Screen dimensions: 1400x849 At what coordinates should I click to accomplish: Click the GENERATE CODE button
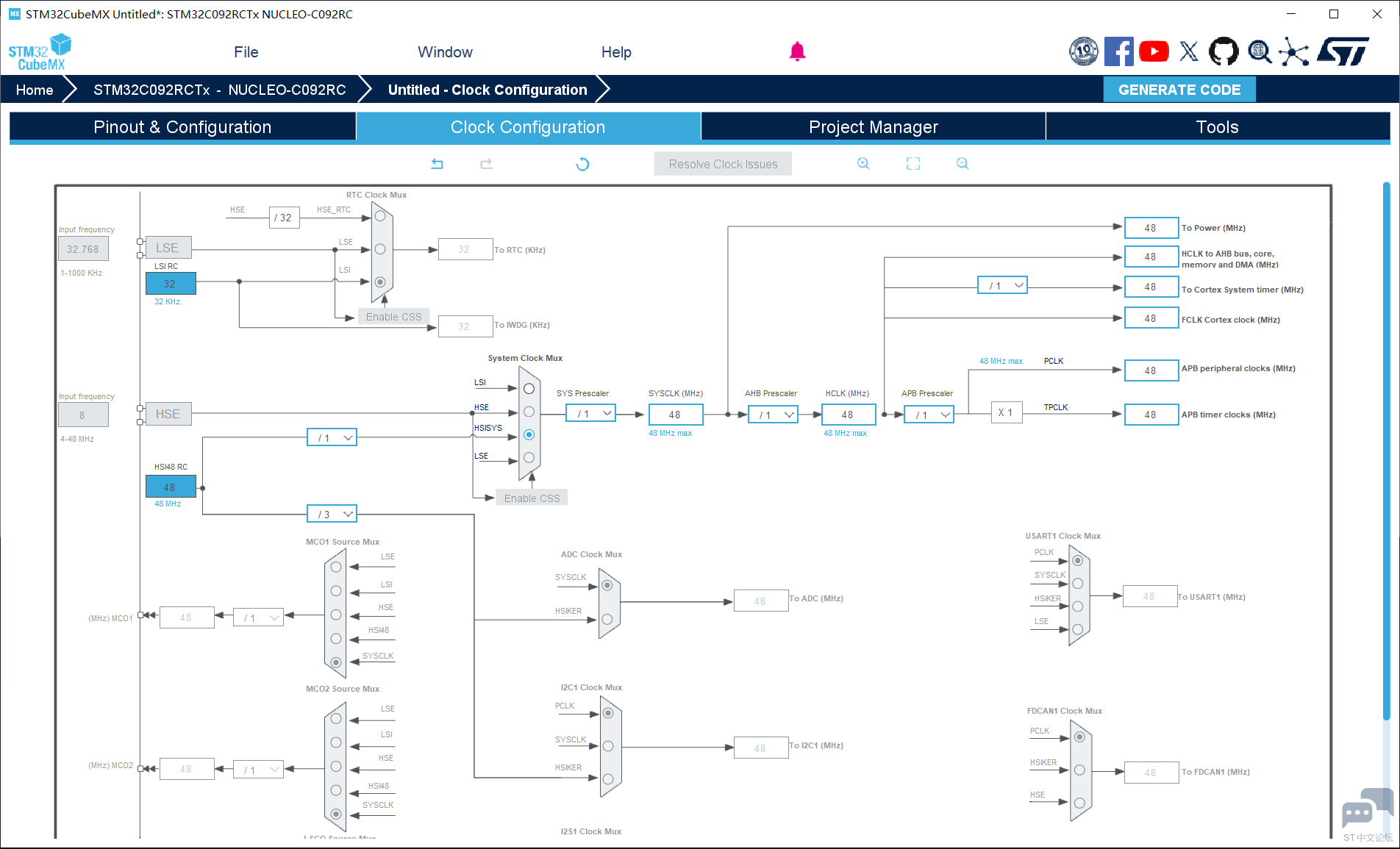(1179, 90)
